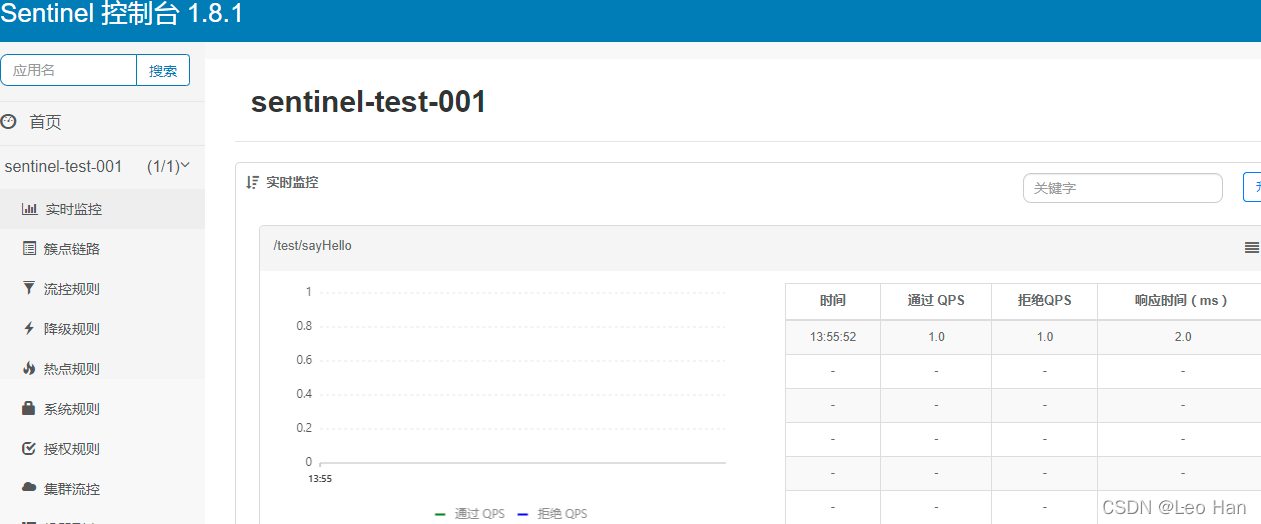Click the authorization rule check icon

tap(29, 449)
